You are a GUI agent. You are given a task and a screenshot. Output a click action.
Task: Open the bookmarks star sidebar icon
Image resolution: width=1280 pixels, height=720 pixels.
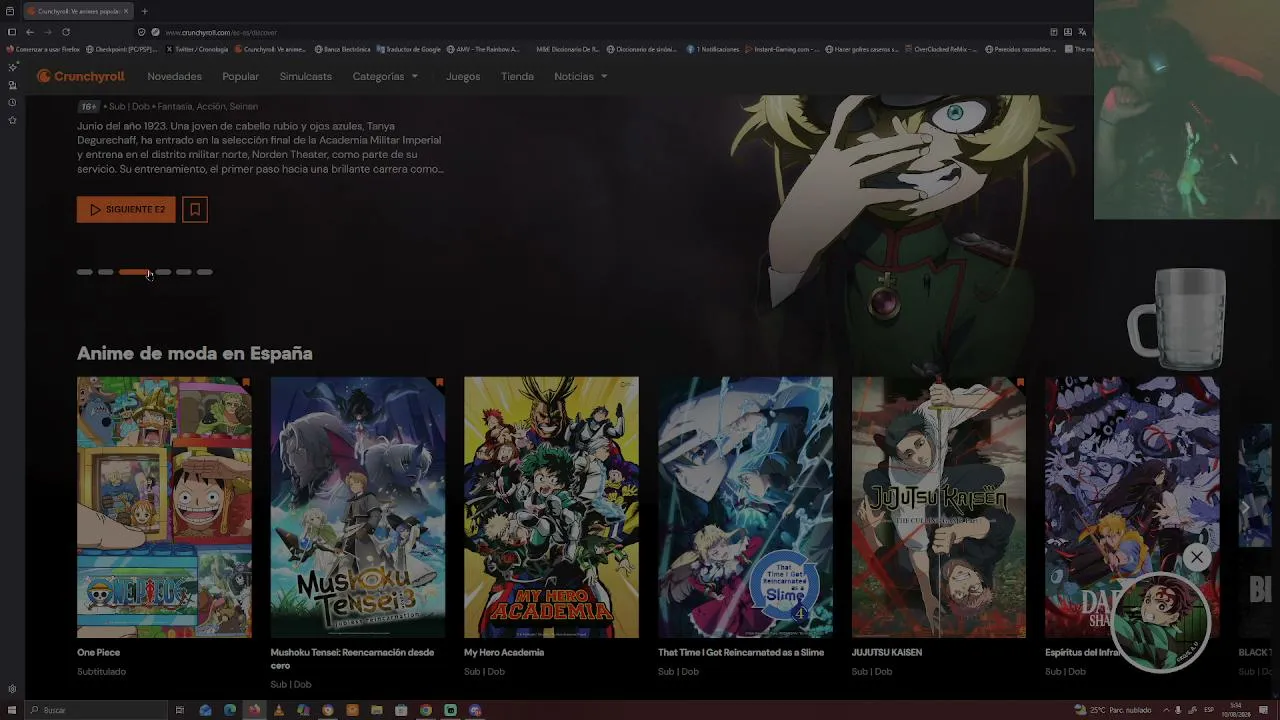[12, 121]
